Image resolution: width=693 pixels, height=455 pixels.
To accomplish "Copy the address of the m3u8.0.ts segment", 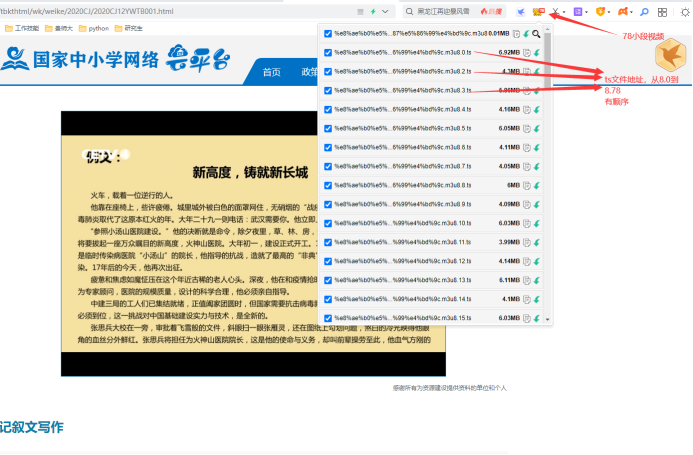I will [527, 53].
